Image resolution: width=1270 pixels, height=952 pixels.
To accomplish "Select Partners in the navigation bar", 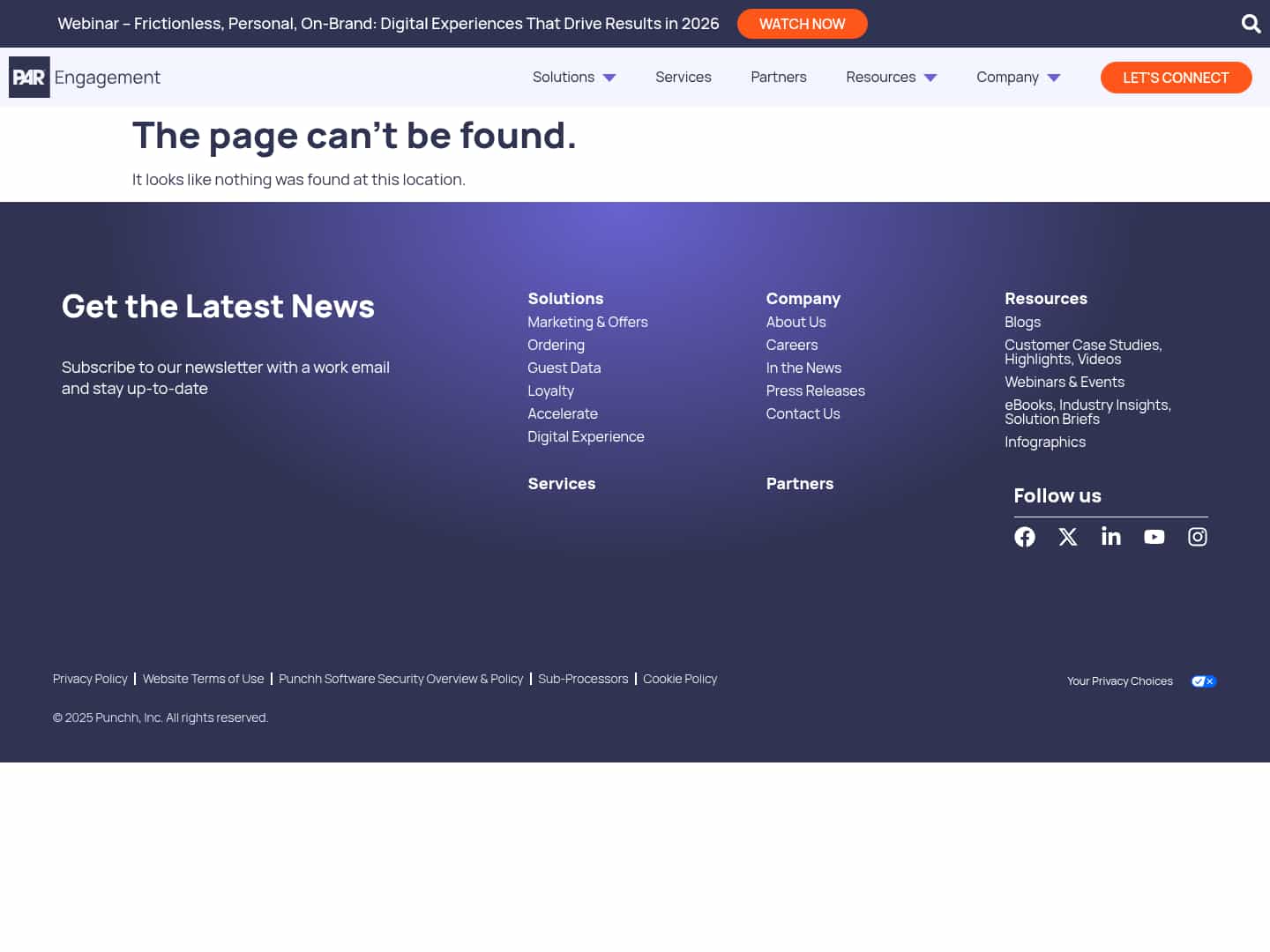I will click(778, 78).
